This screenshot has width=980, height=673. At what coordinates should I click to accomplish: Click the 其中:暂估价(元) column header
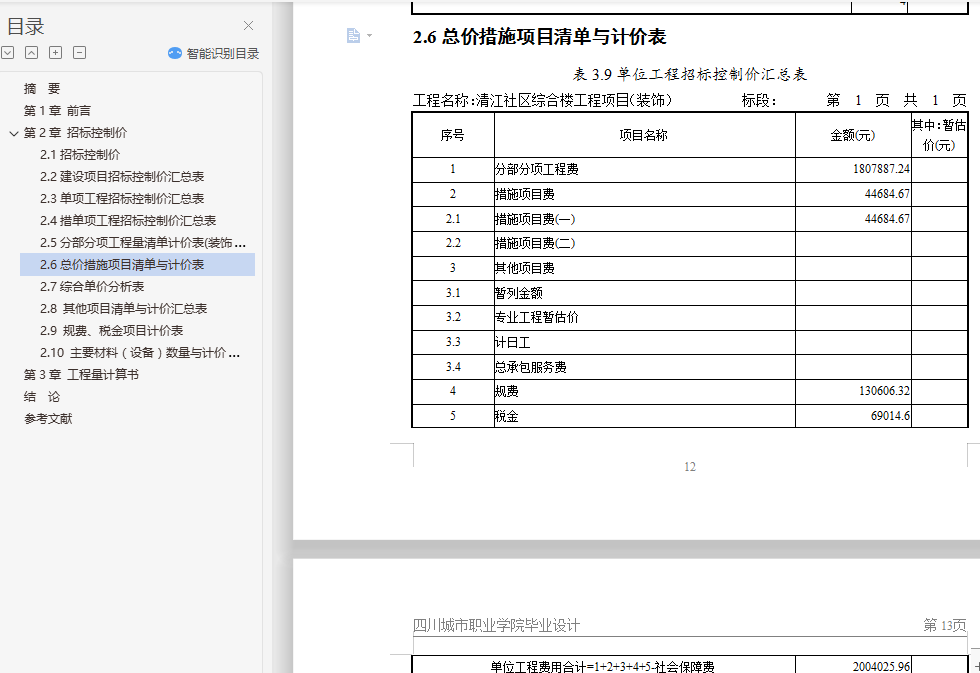pyautogui.click(x=939, y=135)
